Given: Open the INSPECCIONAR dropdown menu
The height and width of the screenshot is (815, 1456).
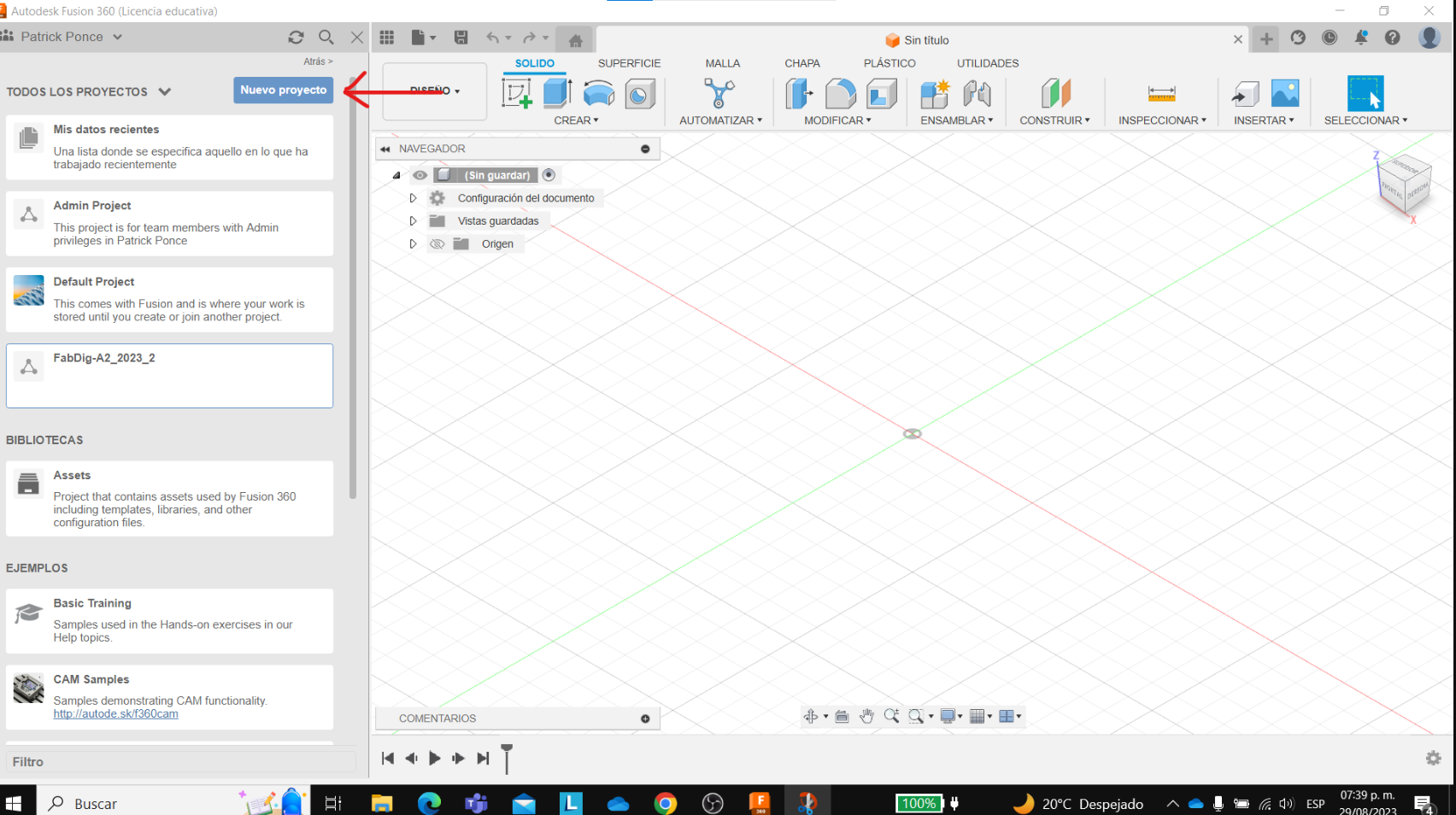Looking at the screenshot, I should pos(1163,120).
